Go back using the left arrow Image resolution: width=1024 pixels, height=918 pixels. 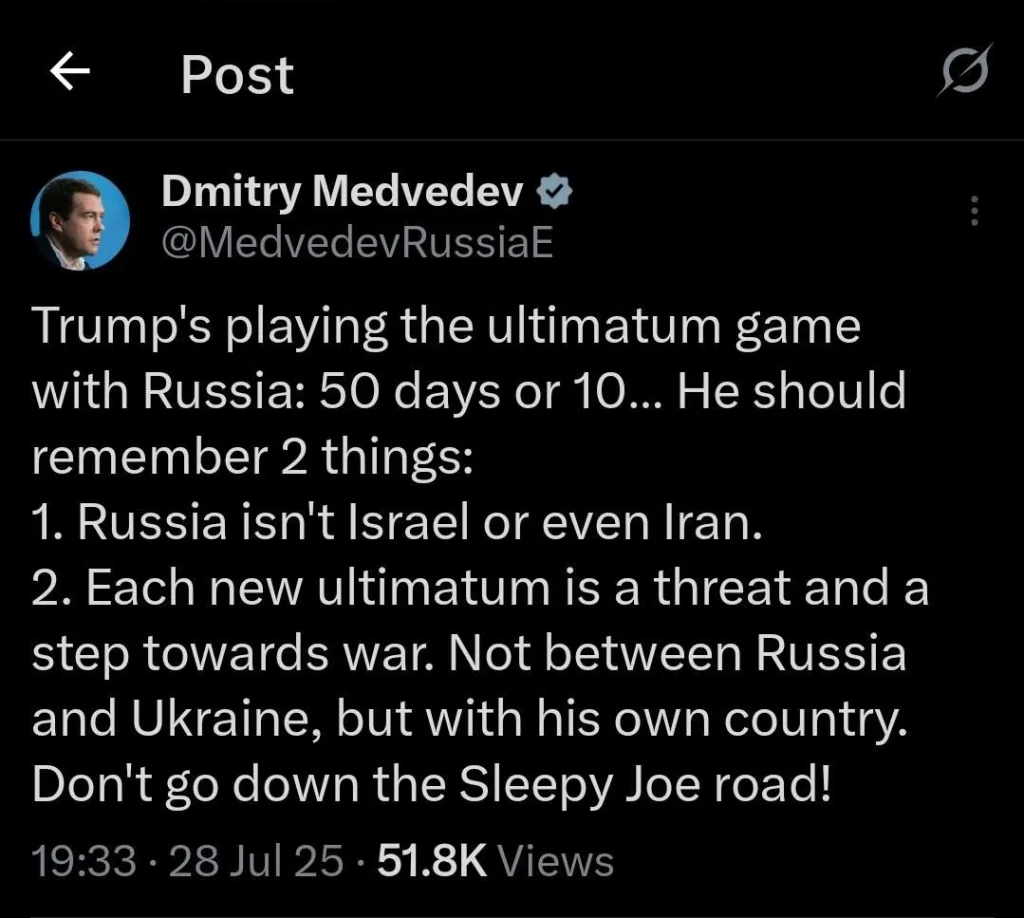pos(71,73)
